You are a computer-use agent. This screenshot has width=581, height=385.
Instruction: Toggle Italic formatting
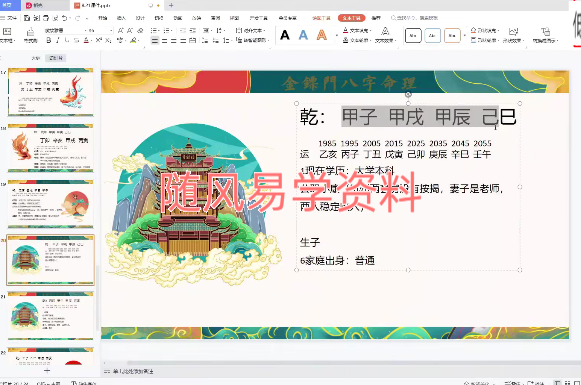point(58,40)
